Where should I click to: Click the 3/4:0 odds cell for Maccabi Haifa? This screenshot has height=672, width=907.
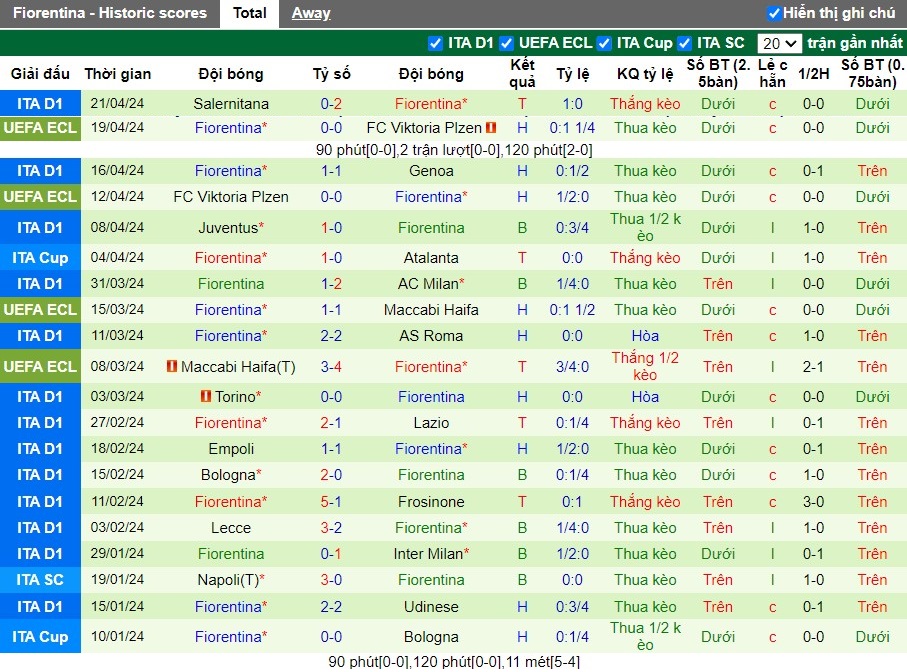(x=572, y=366)
